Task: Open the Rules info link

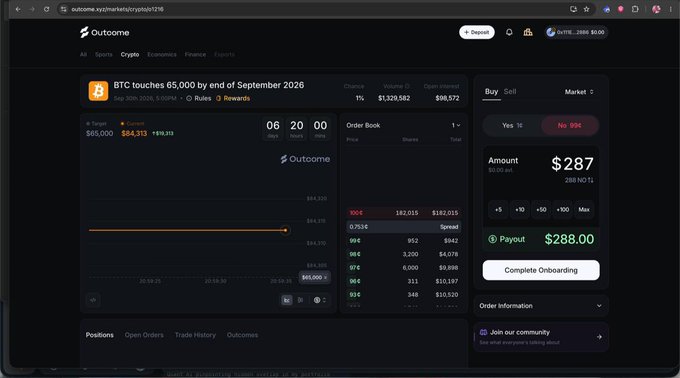Action: [199, 98]
